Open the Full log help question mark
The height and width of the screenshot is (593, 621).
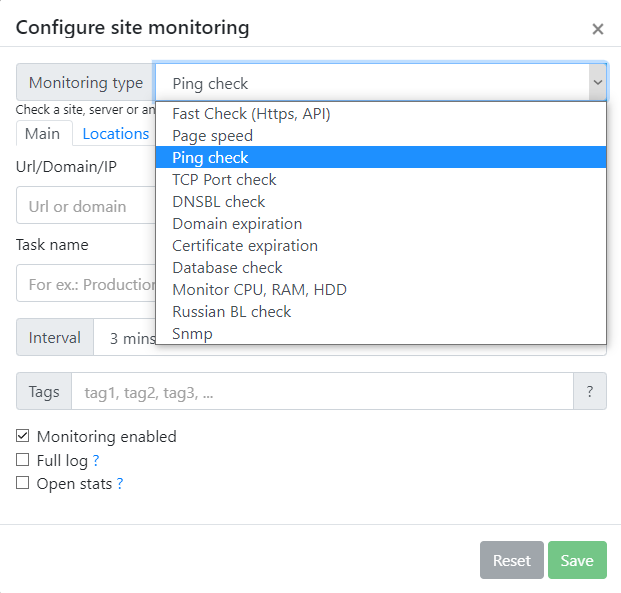tap(96, 461)
